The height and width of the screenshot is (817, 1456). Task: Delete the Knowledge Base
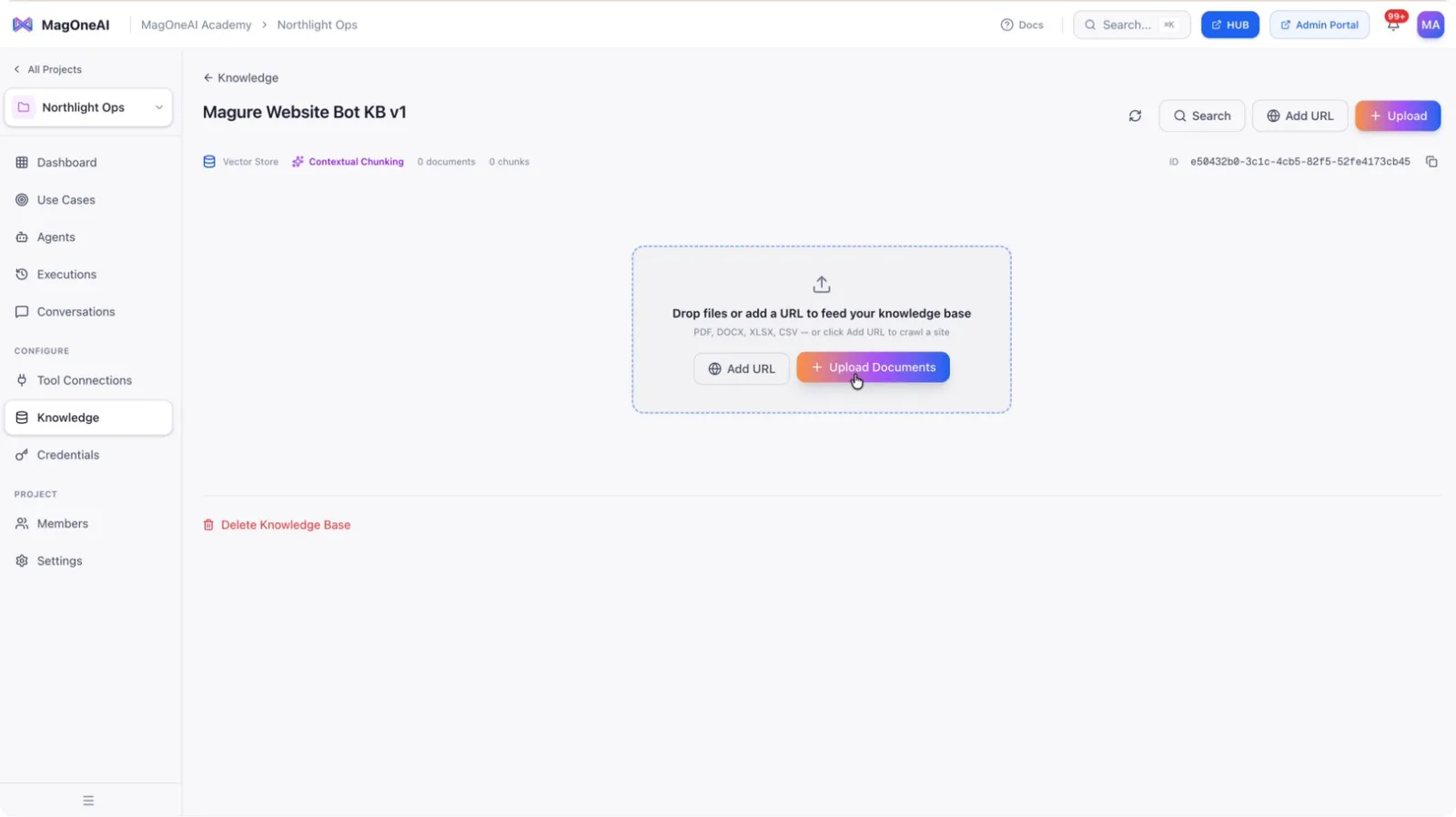tap(277, 525)
